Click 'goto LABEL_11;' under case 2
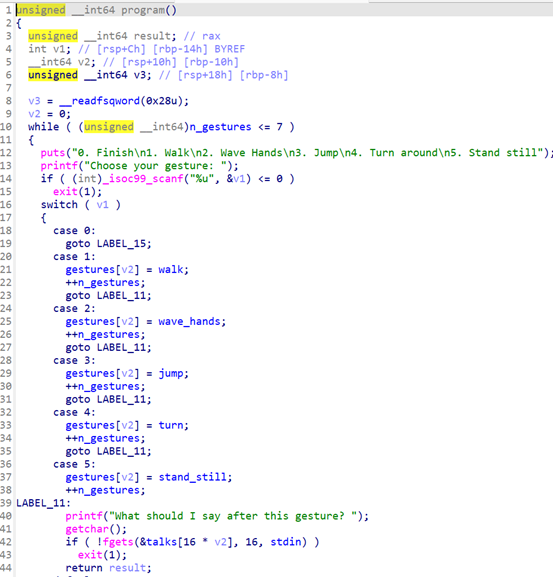 tap(109, 347)
